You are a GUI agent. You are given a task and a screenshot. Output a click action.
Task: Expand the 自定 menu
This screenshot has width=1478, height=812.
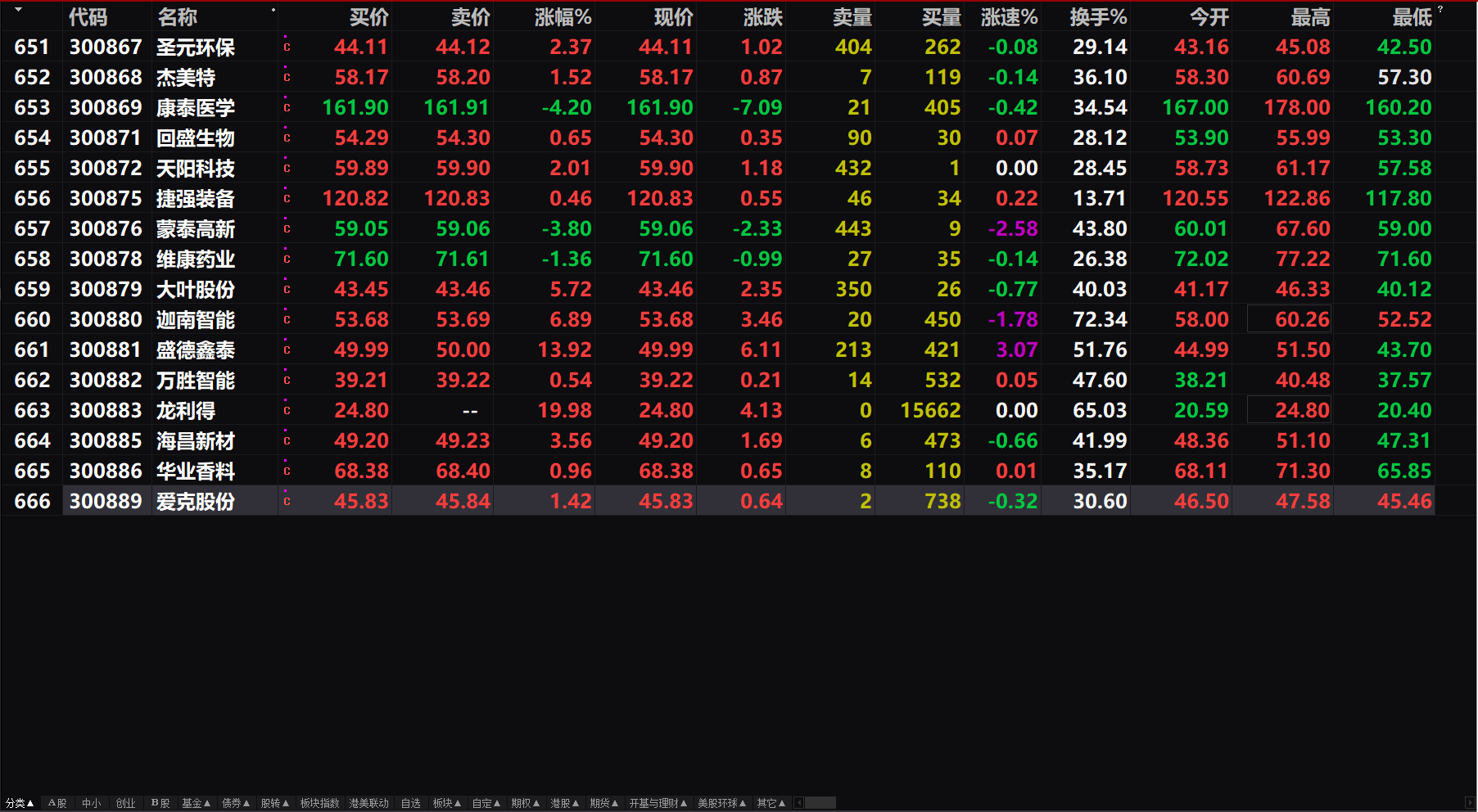pos(486,803)
